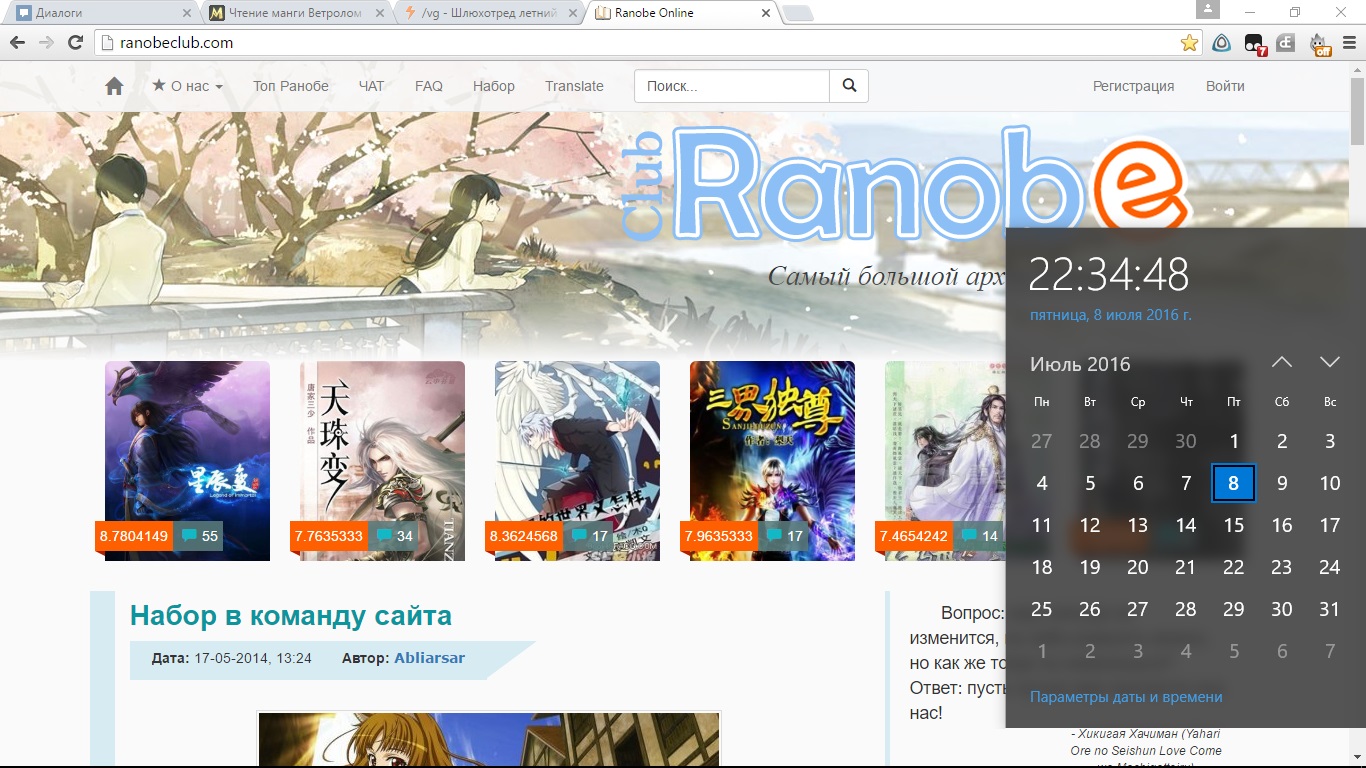Close the Диалоги tab

click(187, 13)
